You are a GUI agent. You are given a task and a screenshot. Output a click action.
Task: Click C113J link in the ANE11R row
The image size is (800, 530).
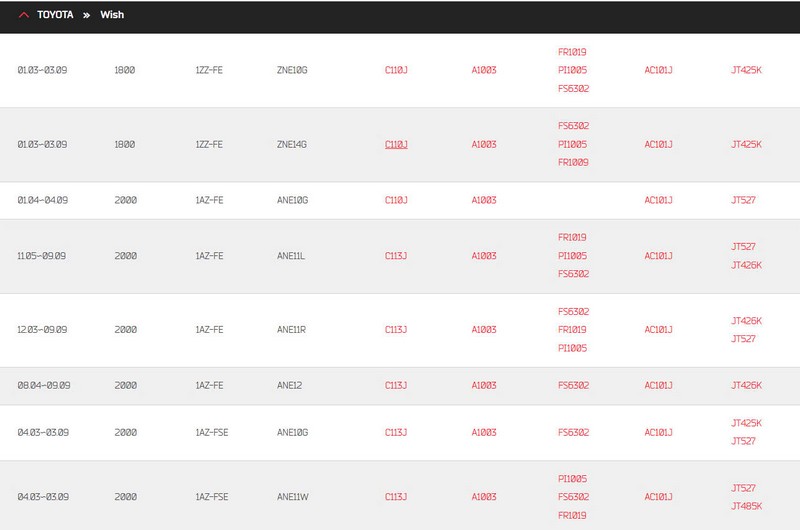[396, 330]
